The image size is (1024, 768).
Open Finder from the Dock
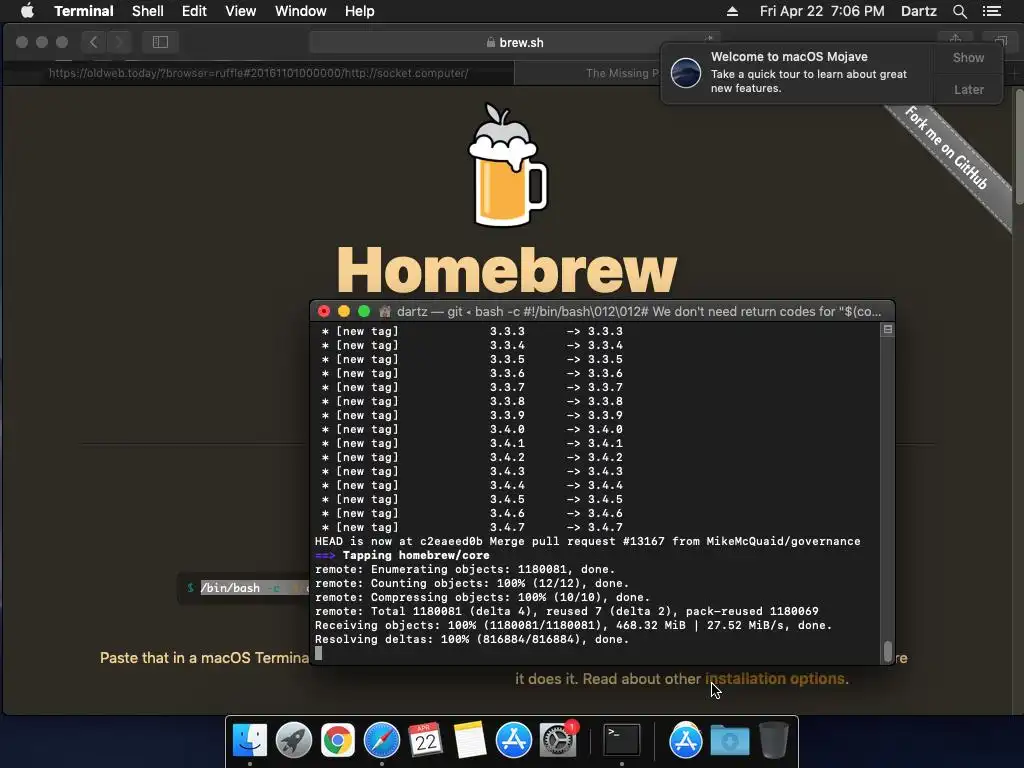(x=249, y=741)
